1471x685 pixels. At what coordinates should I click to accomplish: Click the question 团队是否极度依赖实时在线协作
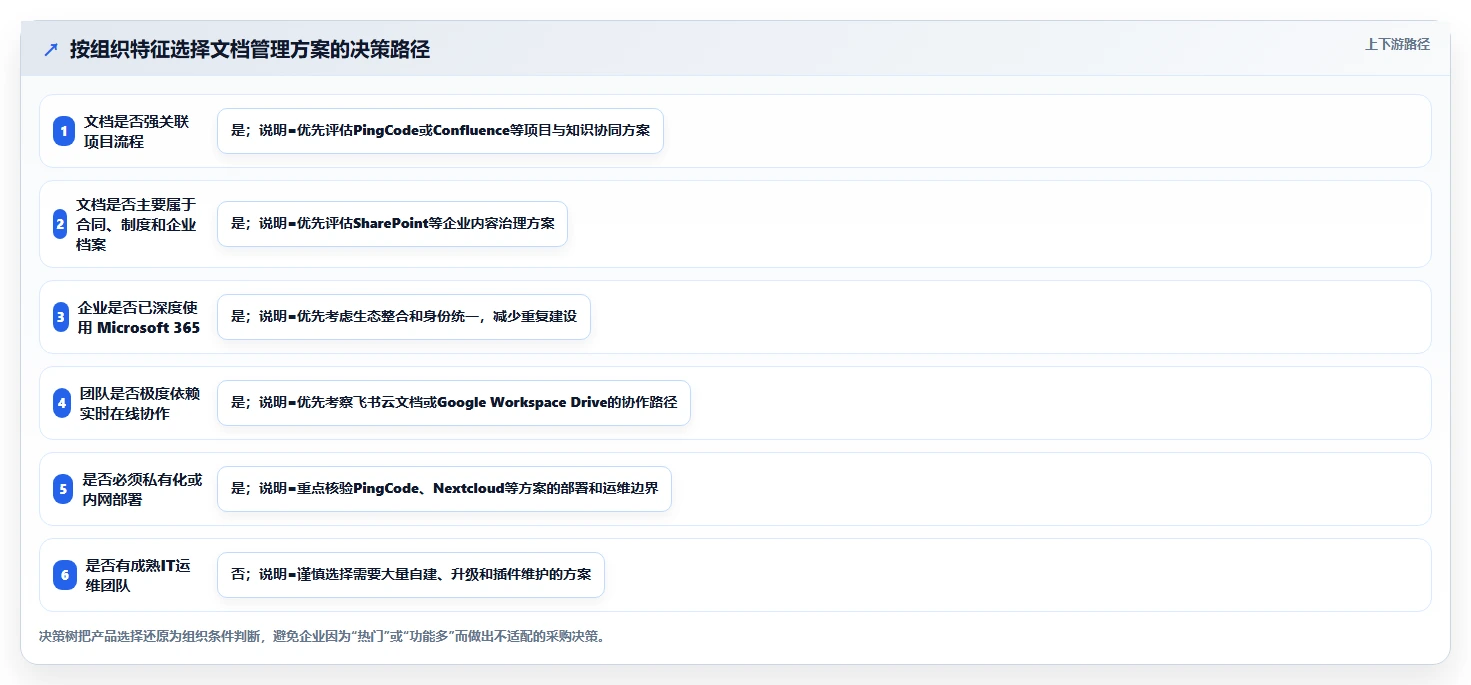coord(140,403)
